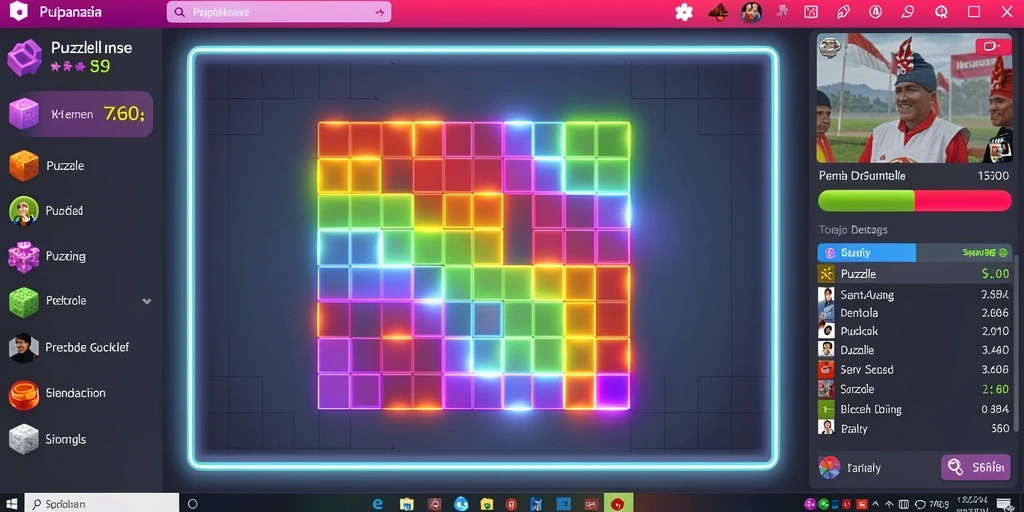1024x512 pixels.
Task: Click the pink paint splash icon
Action: 781,12
